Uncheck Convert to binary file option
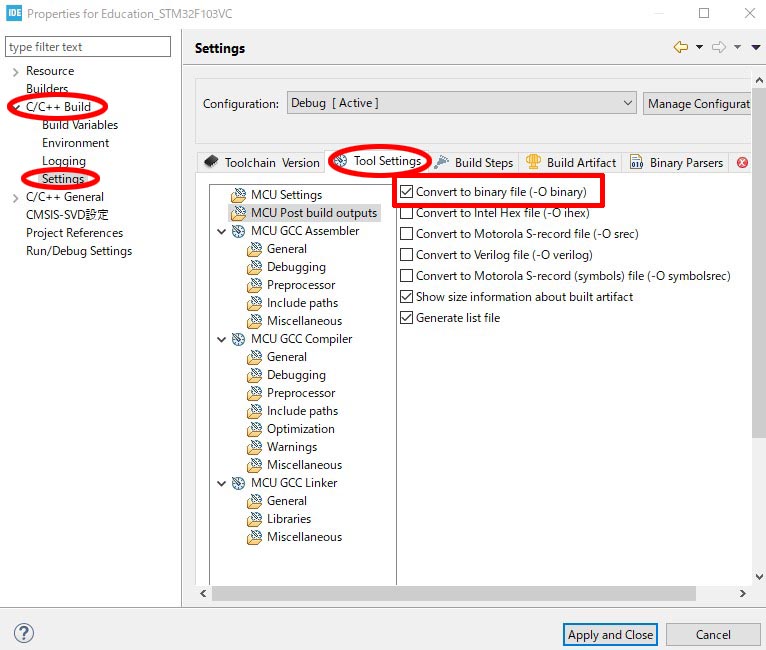766x650 pixels. pyautogui.click(x=406, y=191)
